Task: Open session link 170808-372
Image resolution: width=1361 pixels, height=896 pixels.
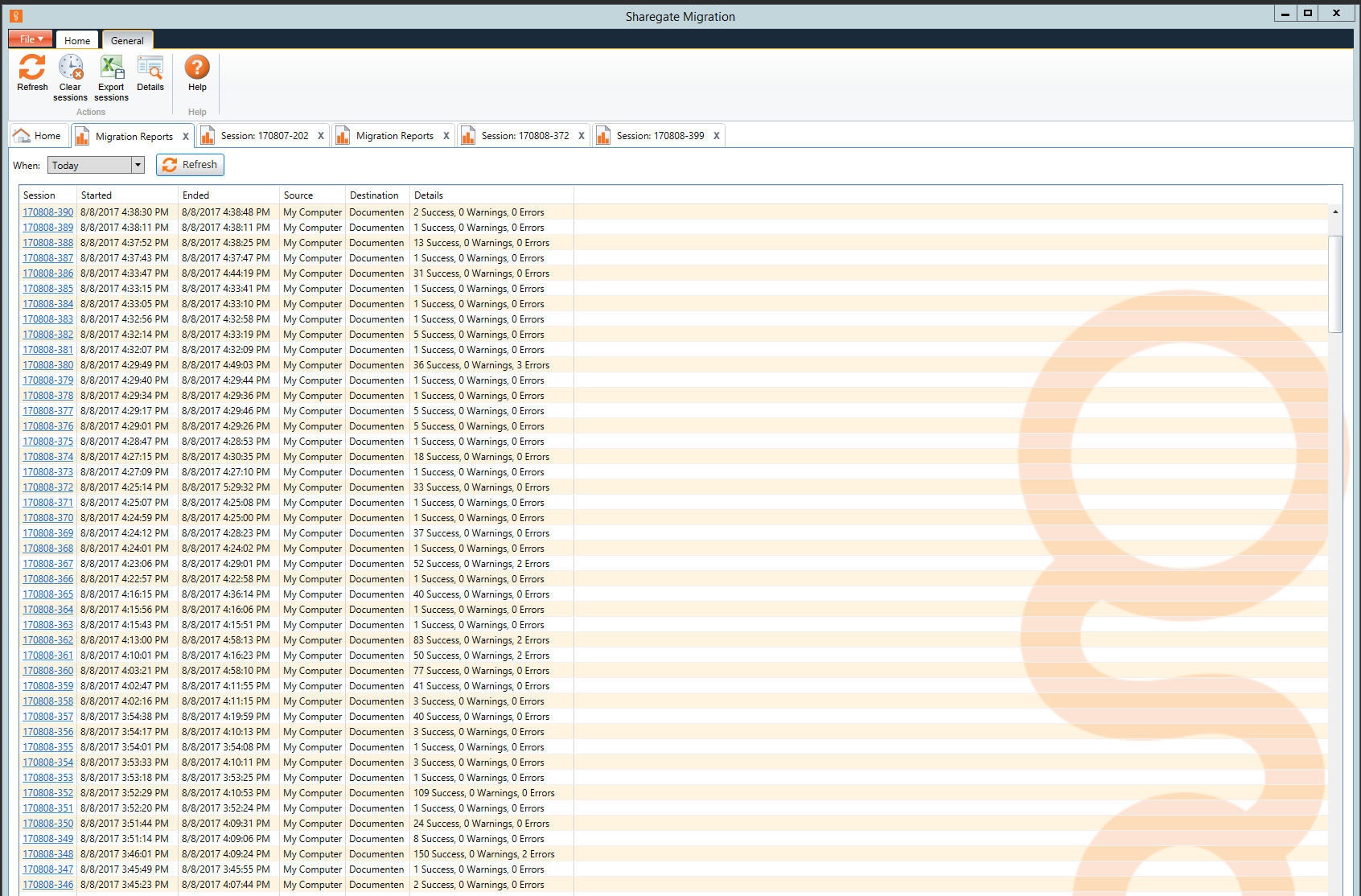Action: (47, 487)
